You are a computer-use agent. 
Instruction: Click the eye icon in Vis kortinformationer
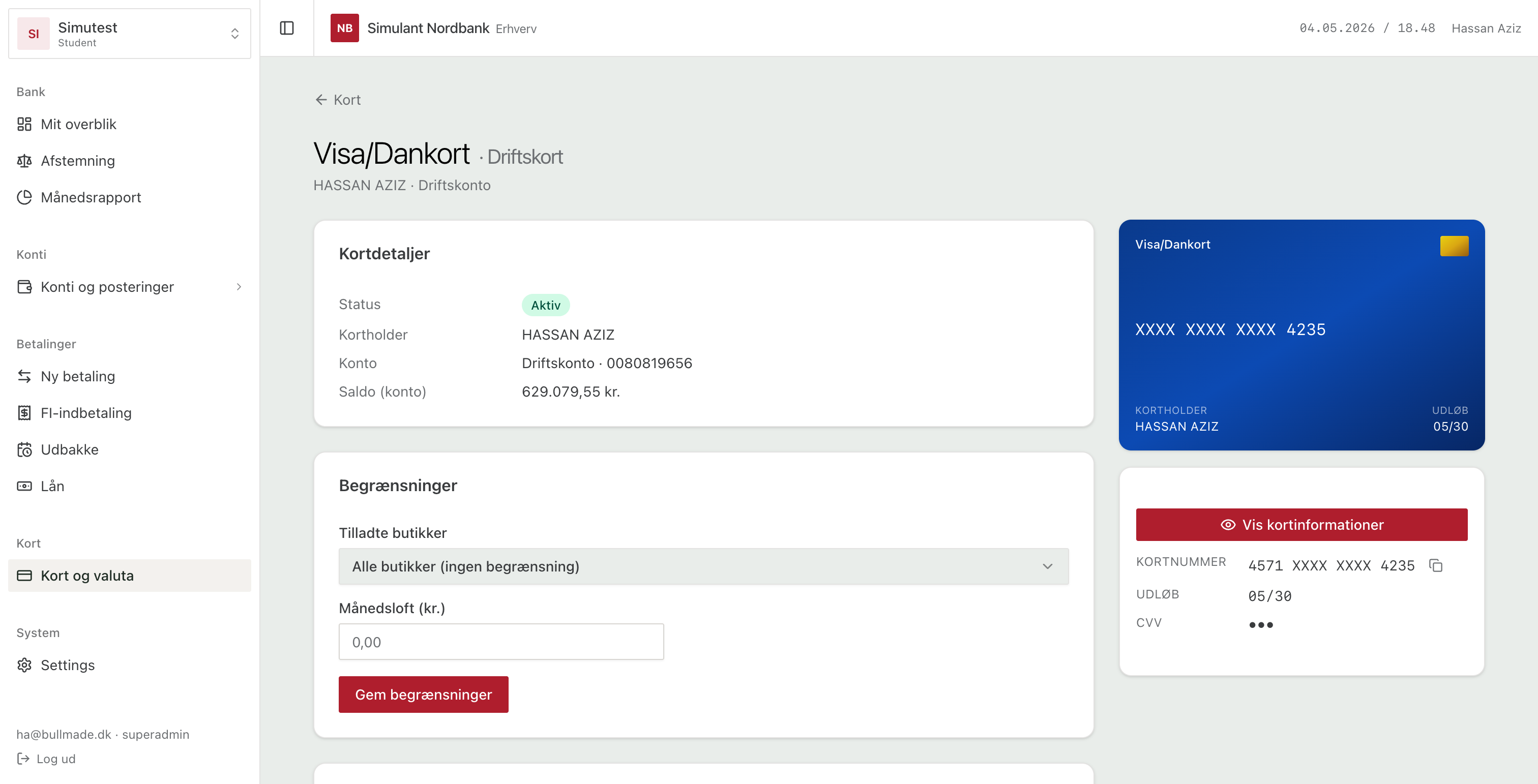point(1228,525)
